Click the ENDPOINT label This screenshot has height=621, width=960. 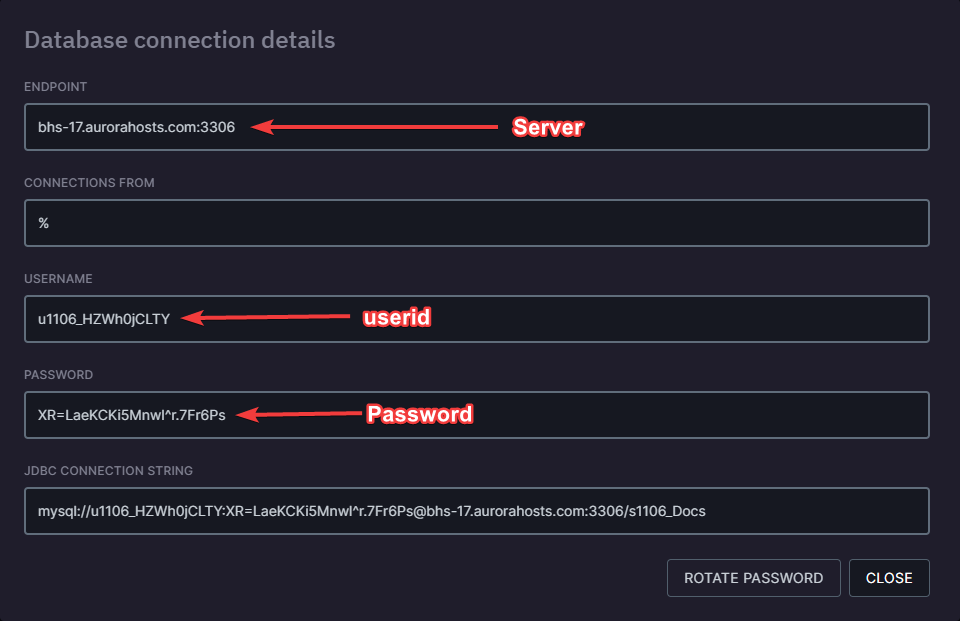tap(55, 87)
